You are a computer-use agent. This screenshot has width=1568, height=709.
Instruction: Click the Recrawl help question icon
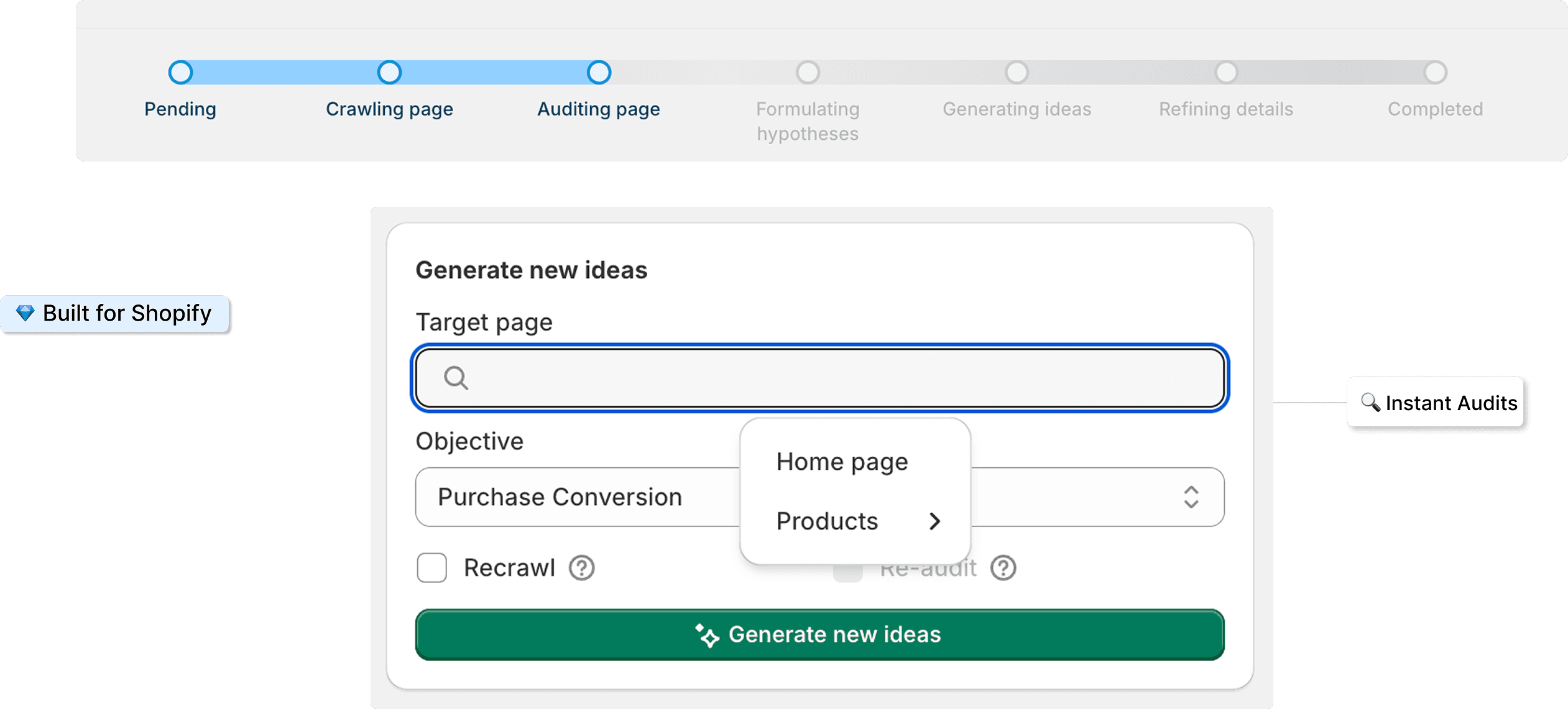(581, 568)
